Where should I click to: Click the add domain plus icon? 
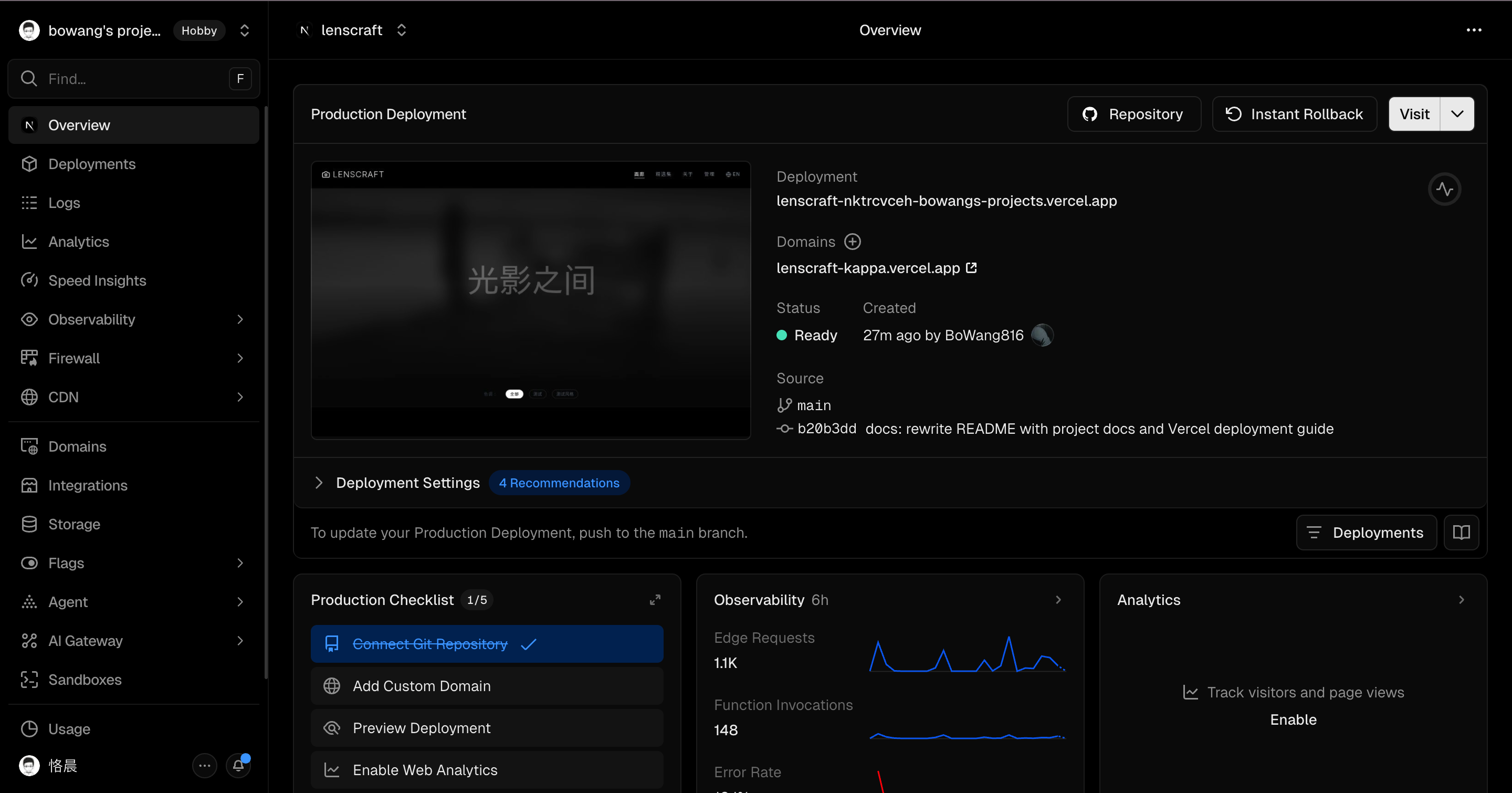(852, 242)
